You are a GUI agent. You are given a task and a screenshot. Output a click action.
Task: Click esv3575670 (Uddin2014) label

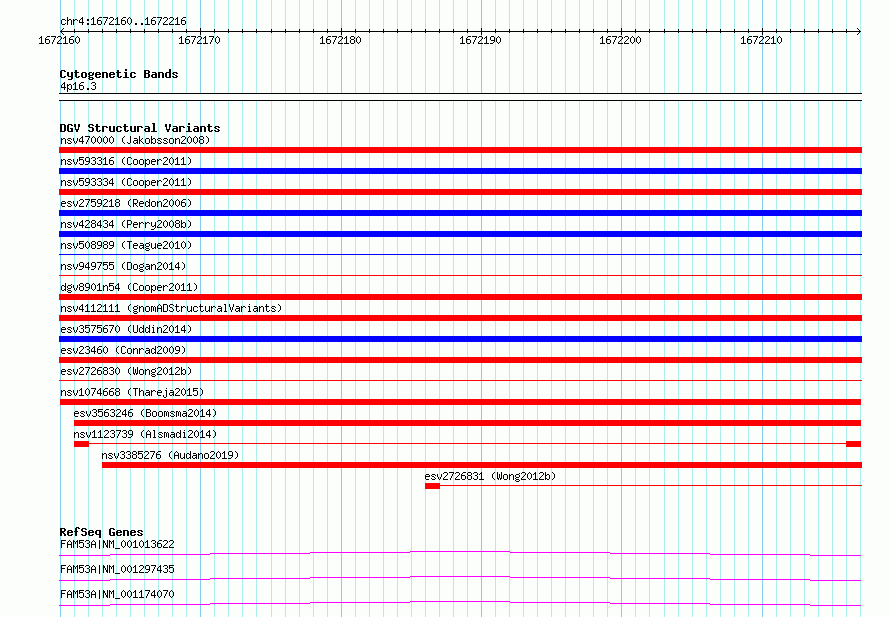[x=126, y=329]
